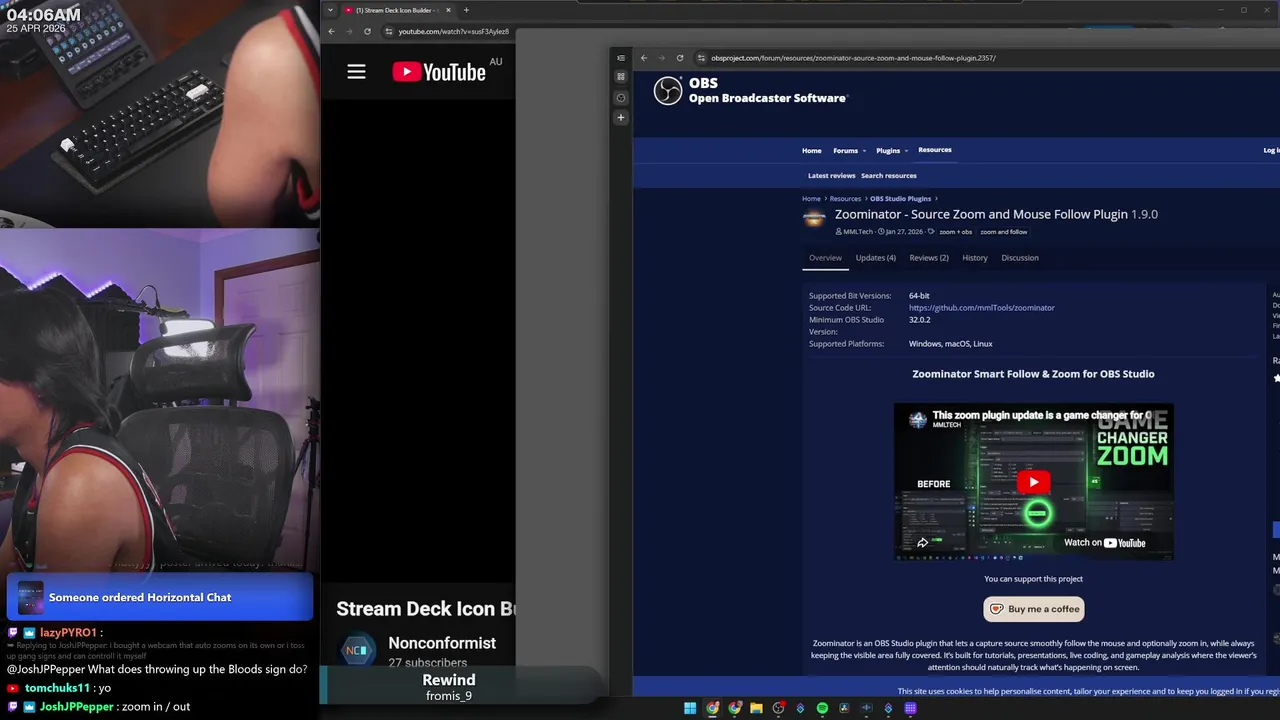
Task: Play the embedded zoom plugin YouTube video
Action: point(1034,482)
